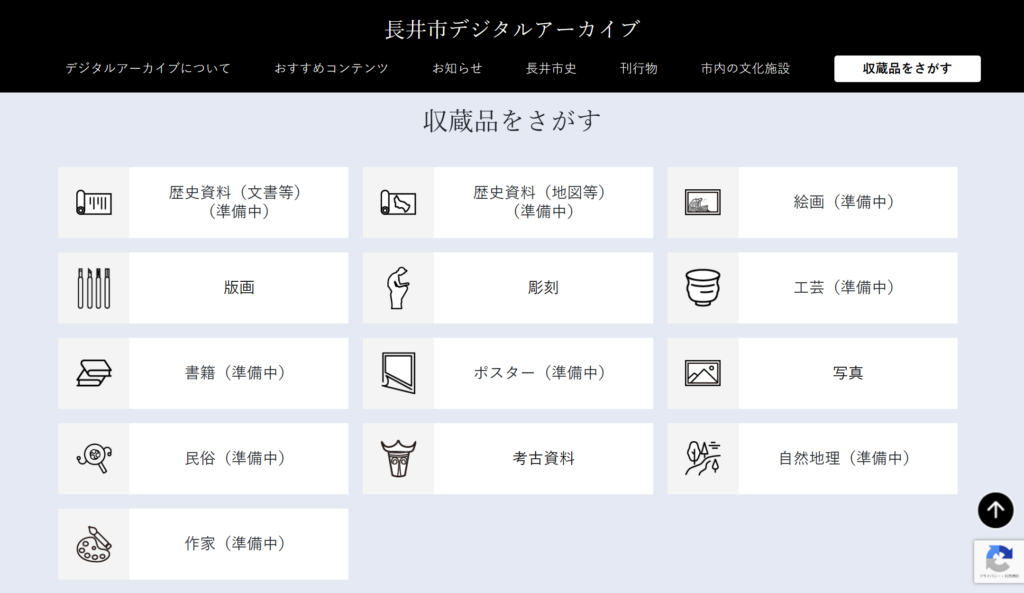
Task: Click the paint palette icon for 作家
Action: [x=94, y=544]
